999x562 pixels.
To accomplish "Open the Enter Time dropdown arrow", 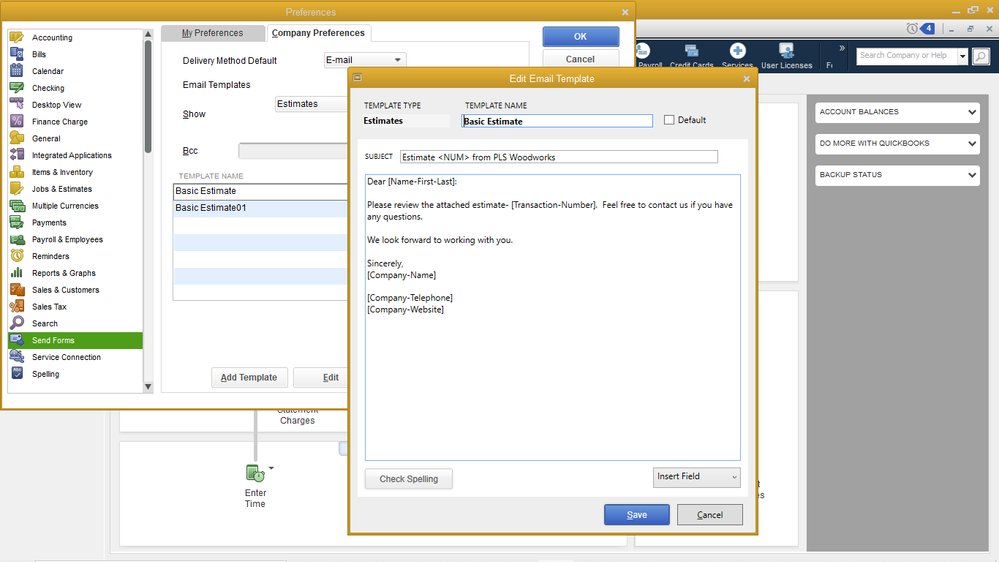I will [x=271, y=468].
